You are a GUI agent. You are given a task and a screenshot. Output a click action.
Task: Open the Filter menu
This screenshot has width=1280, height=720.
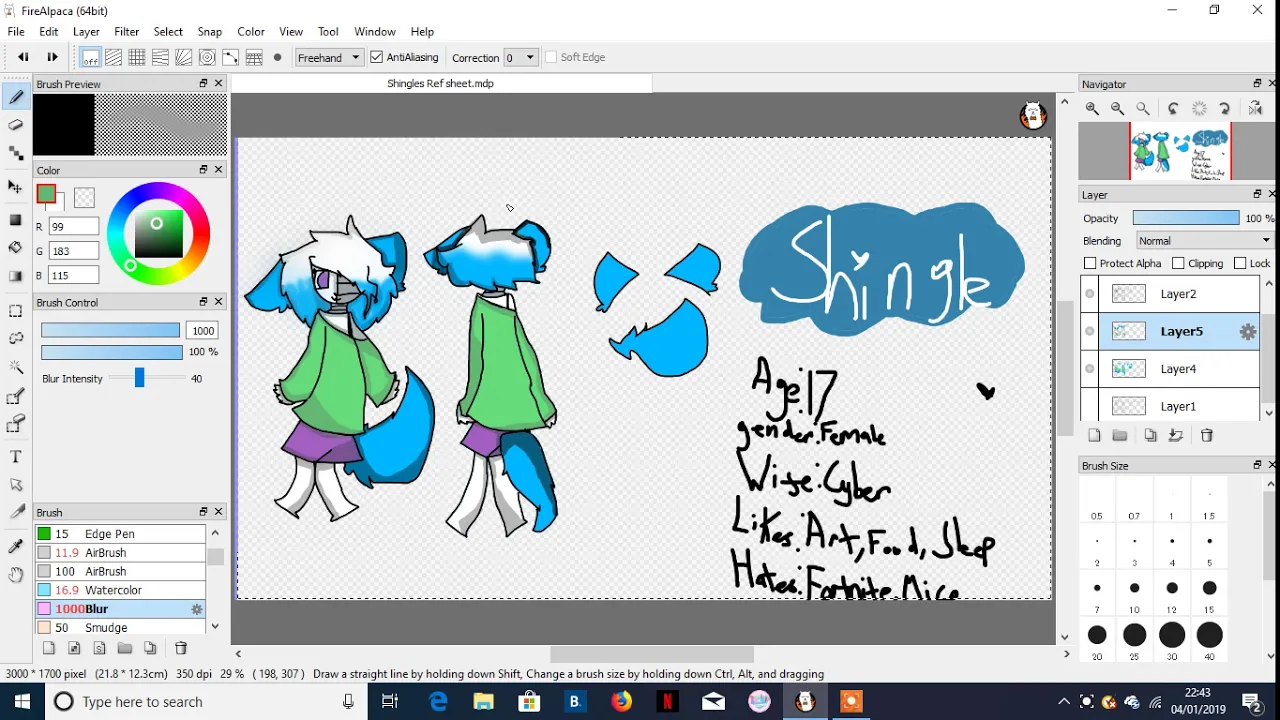pos(126,32)
